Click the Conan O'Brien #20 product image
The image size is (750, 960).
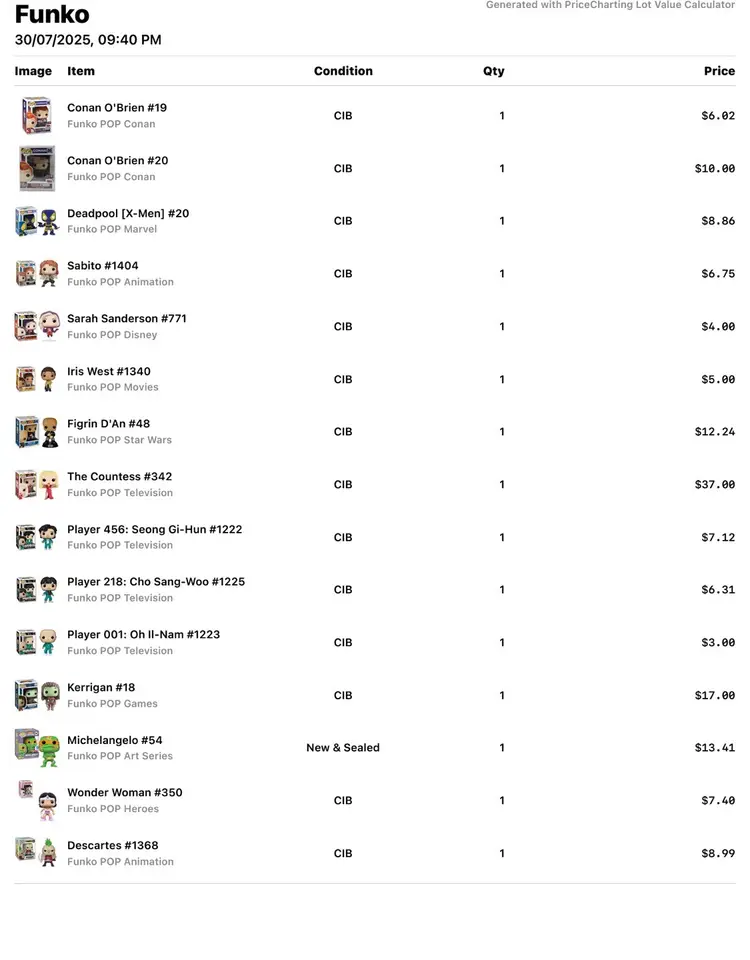(x=36, y=168)
